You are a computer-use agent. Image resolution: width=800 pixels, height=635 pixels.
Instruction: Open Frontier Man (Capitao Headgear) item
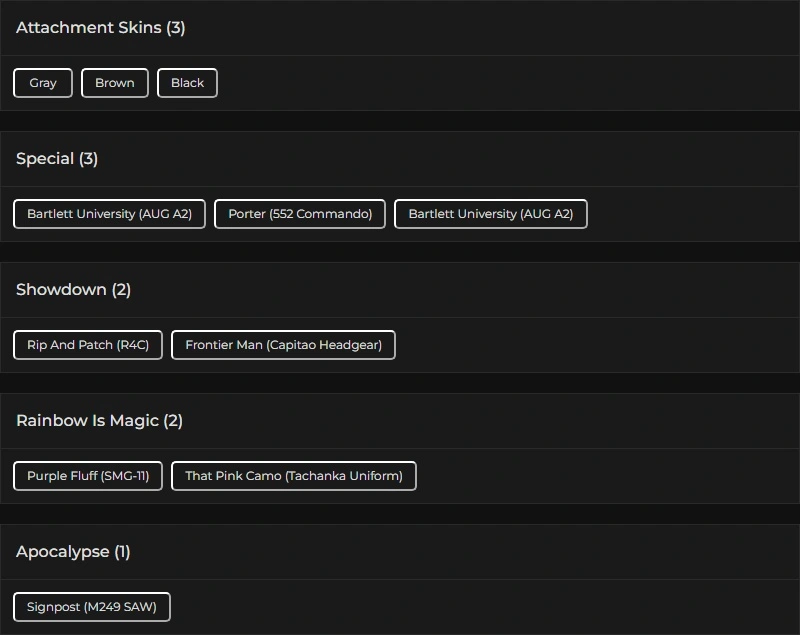[283, 345]
